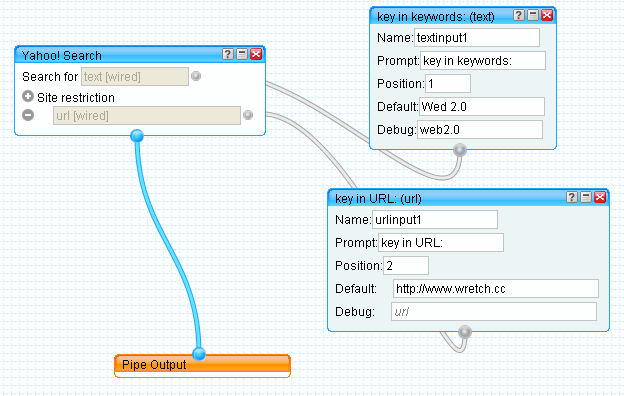
Task: Click the url wired restriction field
Action: click(x=147, y=115)
